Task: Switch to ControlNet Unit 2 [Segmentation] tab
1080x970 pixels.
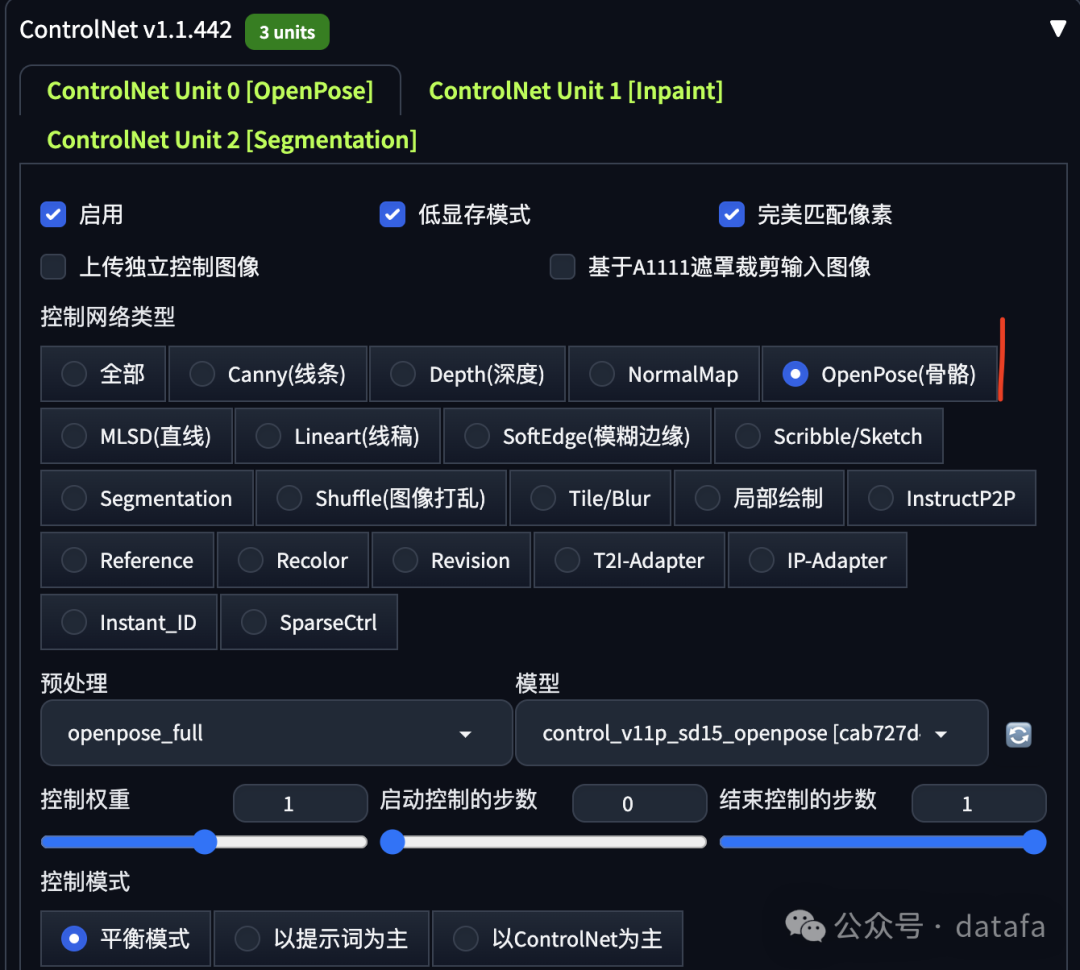Action: tap(231, 141)
